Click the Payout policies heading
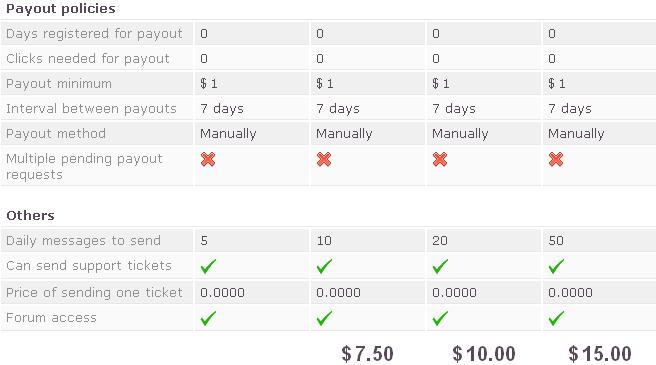The height and width of the screenshot is (365, 656). (61, 9)
